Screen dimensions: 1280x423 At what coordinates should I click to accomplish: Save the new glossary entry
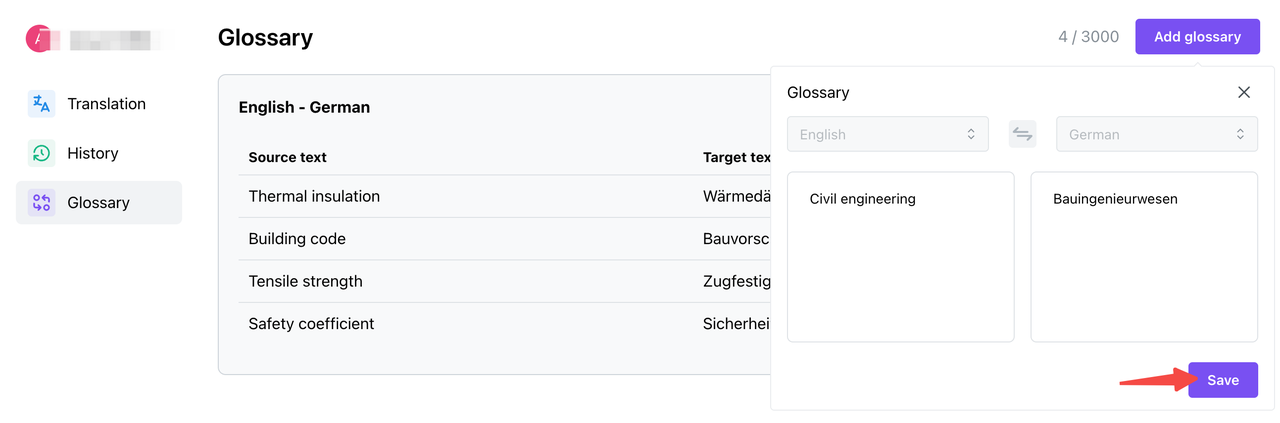point(1223,380)
